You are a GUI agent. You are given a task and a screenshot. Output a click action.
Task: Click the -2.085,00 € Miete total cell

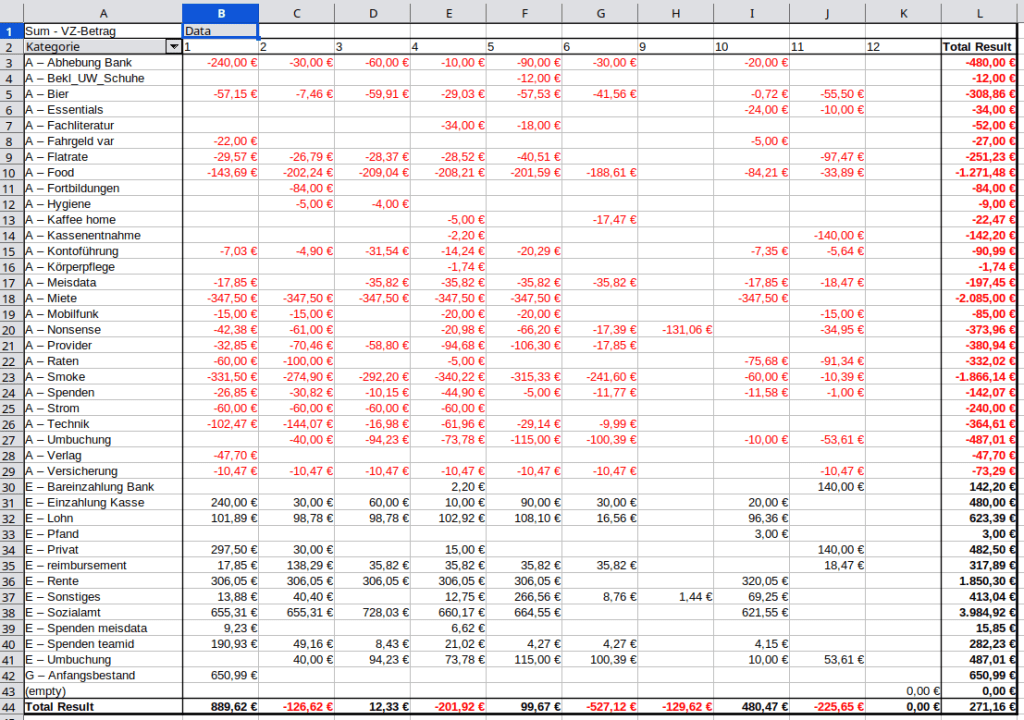pyautogui.click(x=980, y=298)
